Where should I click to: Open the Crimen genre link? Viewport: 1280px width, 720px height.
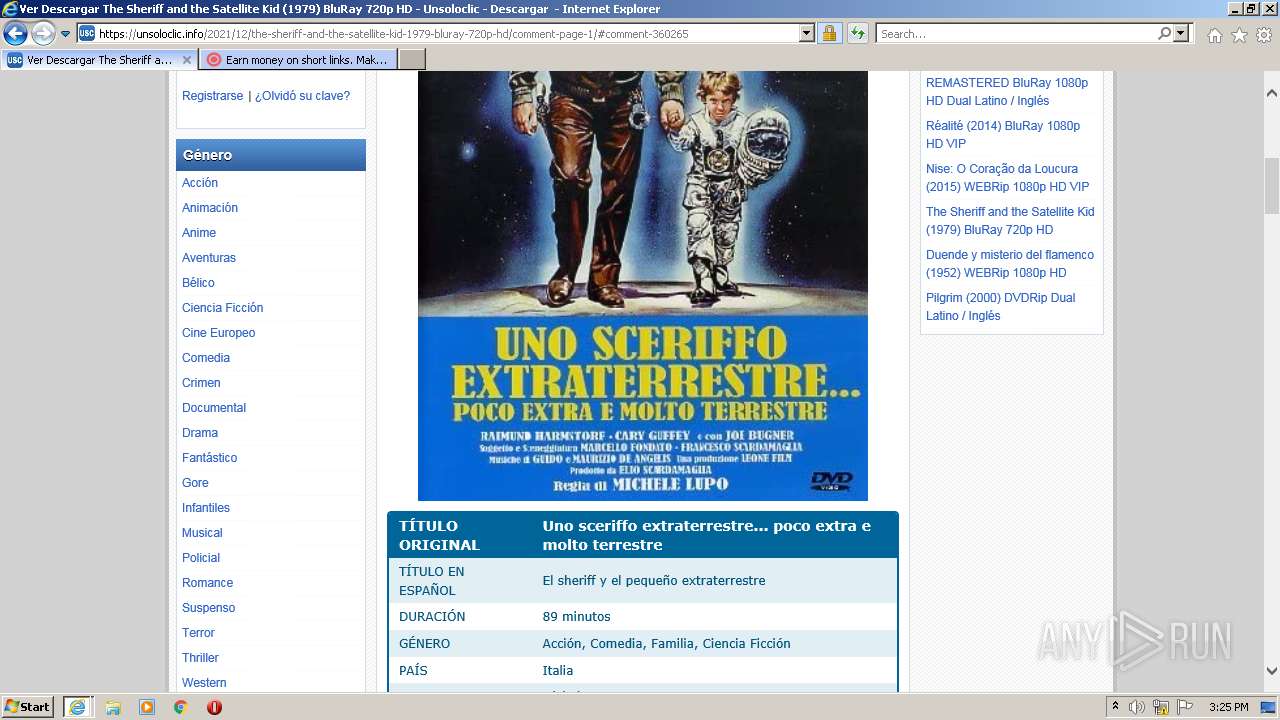pyautogui.click(x=201, y=383)
